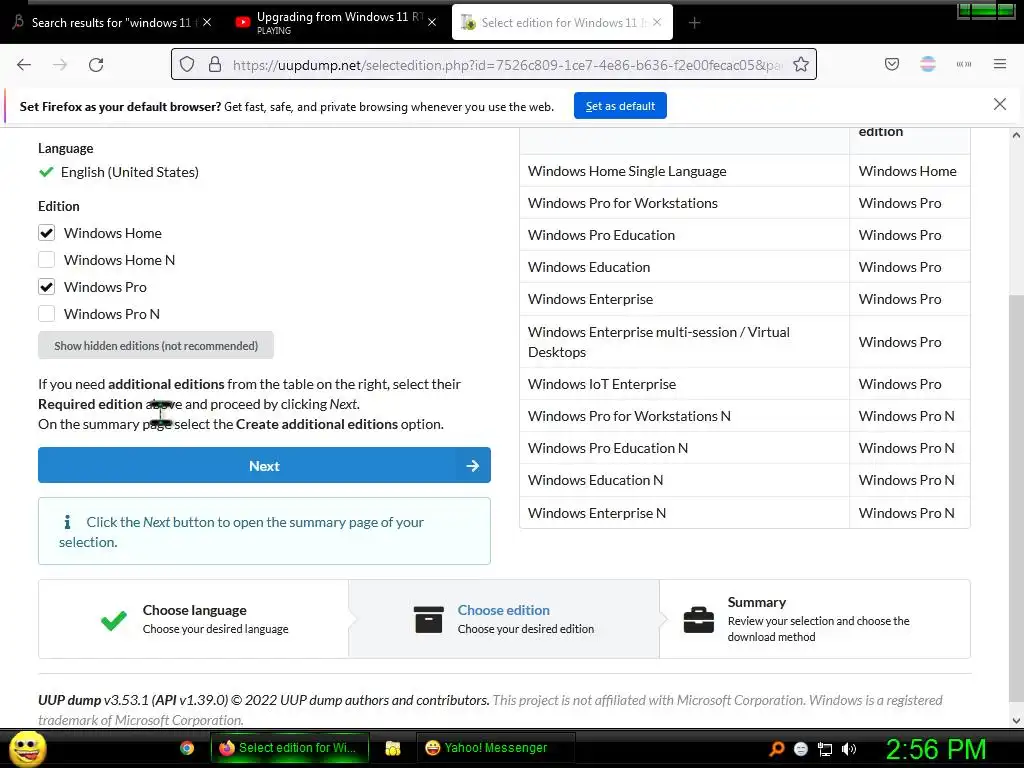Screen dimensions: 1024x768
Task: Click the blue Next button
Action: pyautogui.click(x=264, y=466)
